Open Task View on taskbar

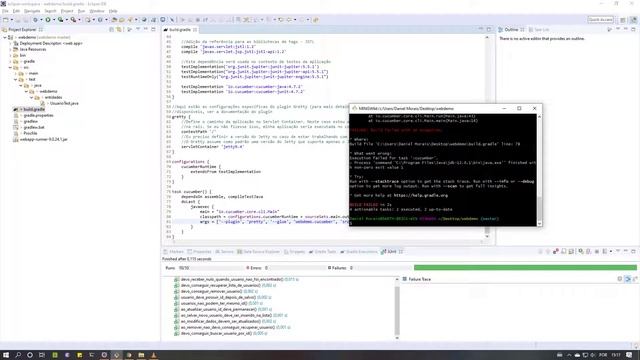(x=42, y=355)
